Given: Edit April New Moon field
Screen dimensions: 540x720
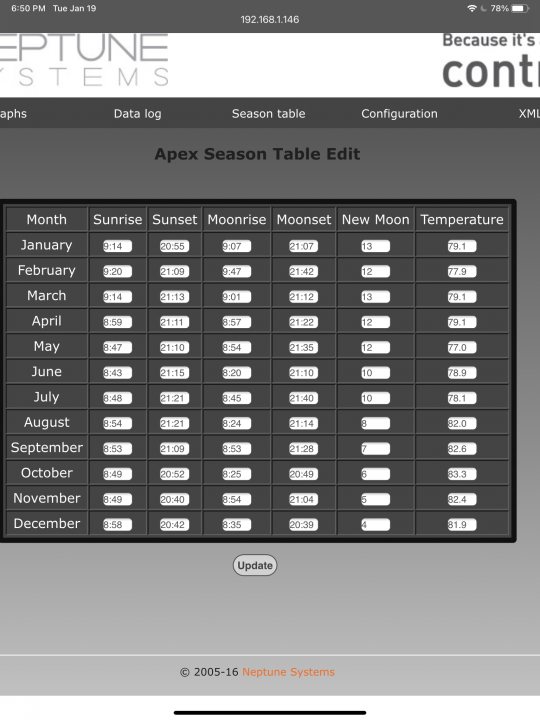Looking at the screenshot, I should pos(375,322).
